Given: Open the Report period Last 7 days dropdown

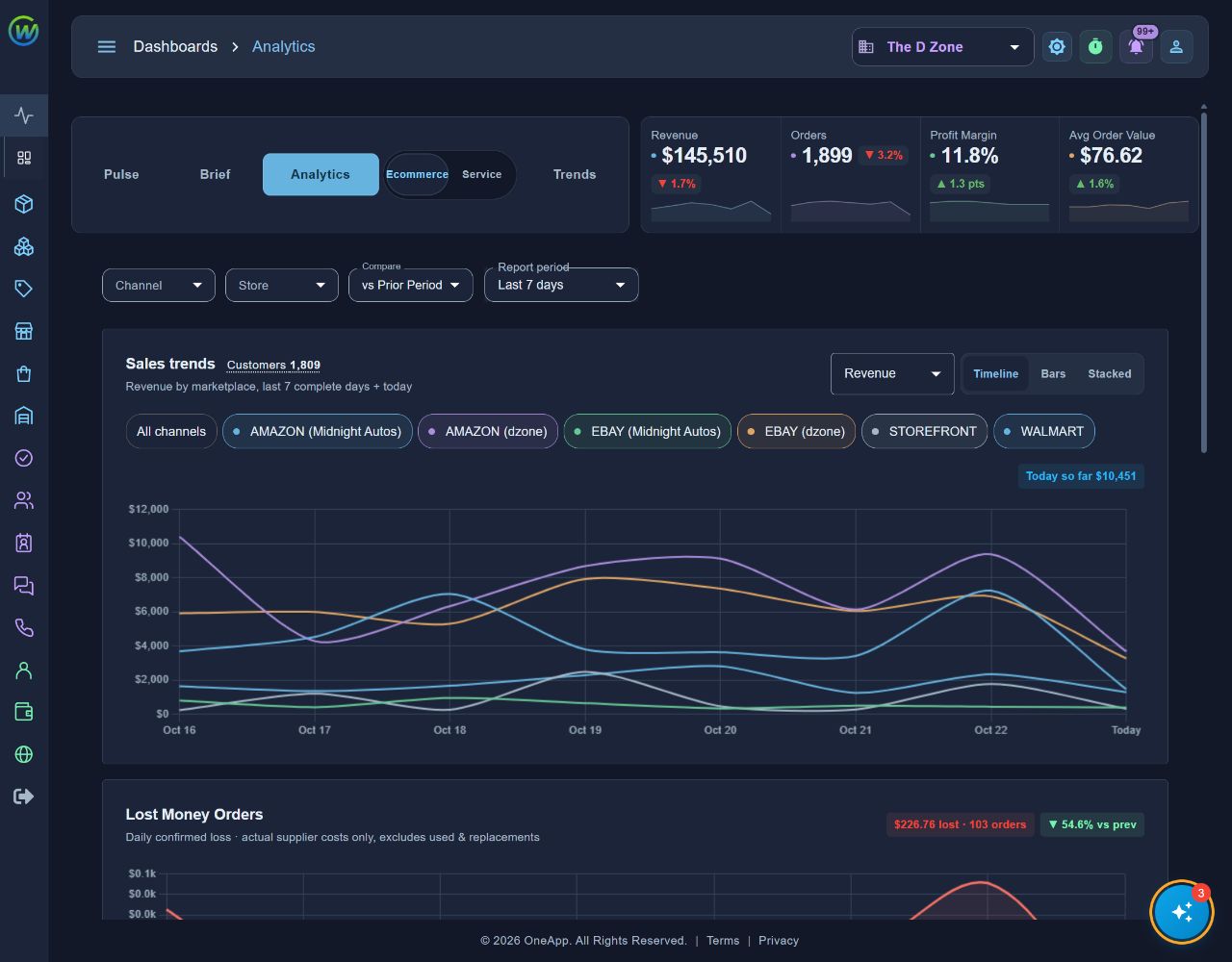Looking at the screenshot, I should 561,285.
